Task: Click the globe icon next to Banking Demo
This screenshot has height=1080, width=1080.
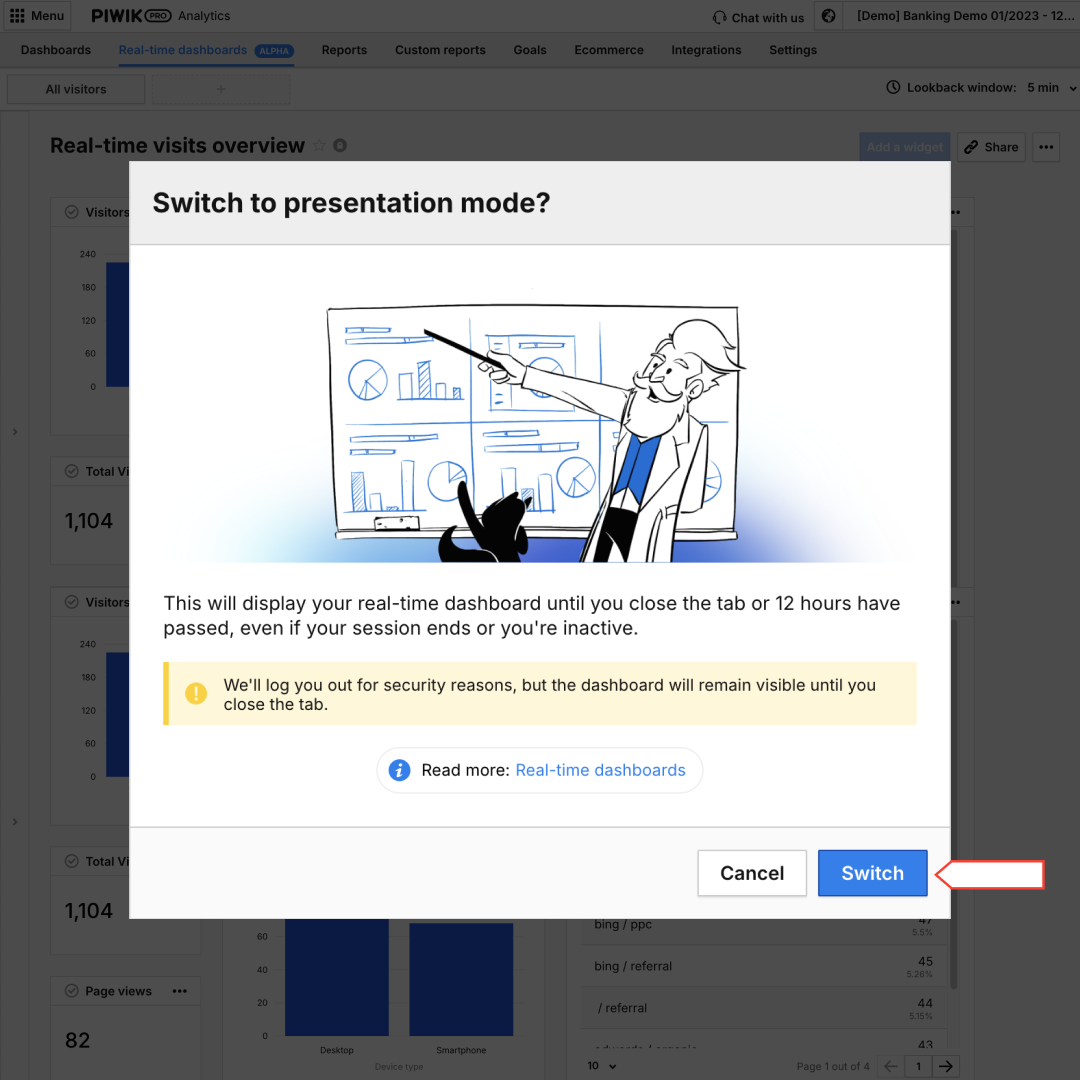Action: point(826,15)
